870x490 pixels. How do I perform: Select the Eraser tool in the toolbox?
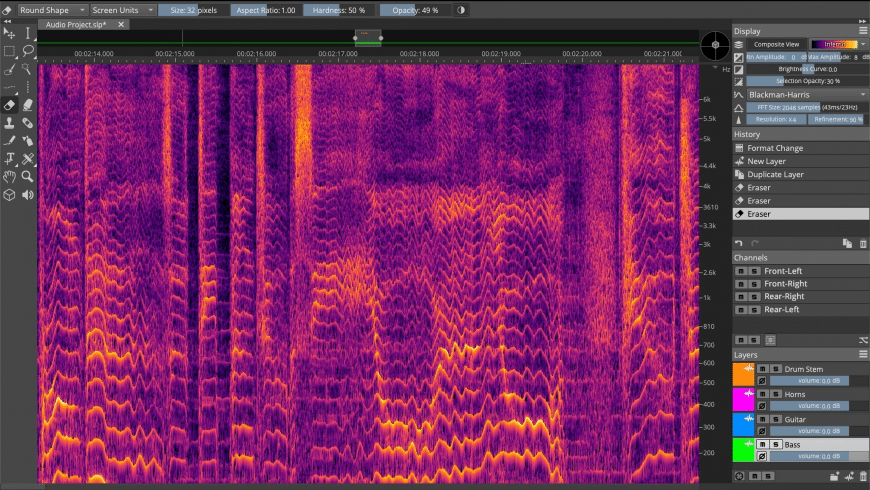9,104
